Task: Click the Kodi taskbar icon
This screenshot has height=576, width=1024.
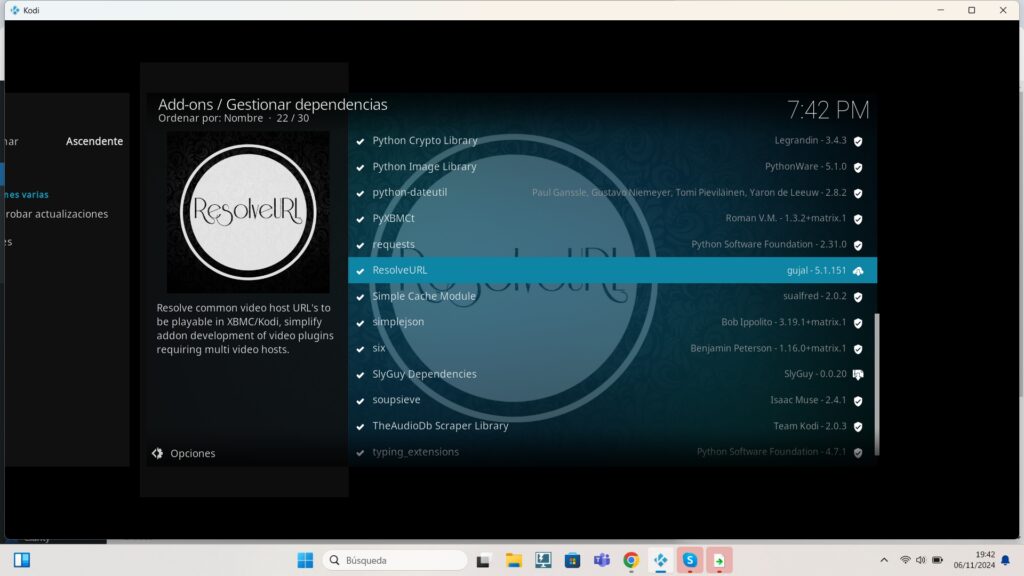Action: click(660, 560)
